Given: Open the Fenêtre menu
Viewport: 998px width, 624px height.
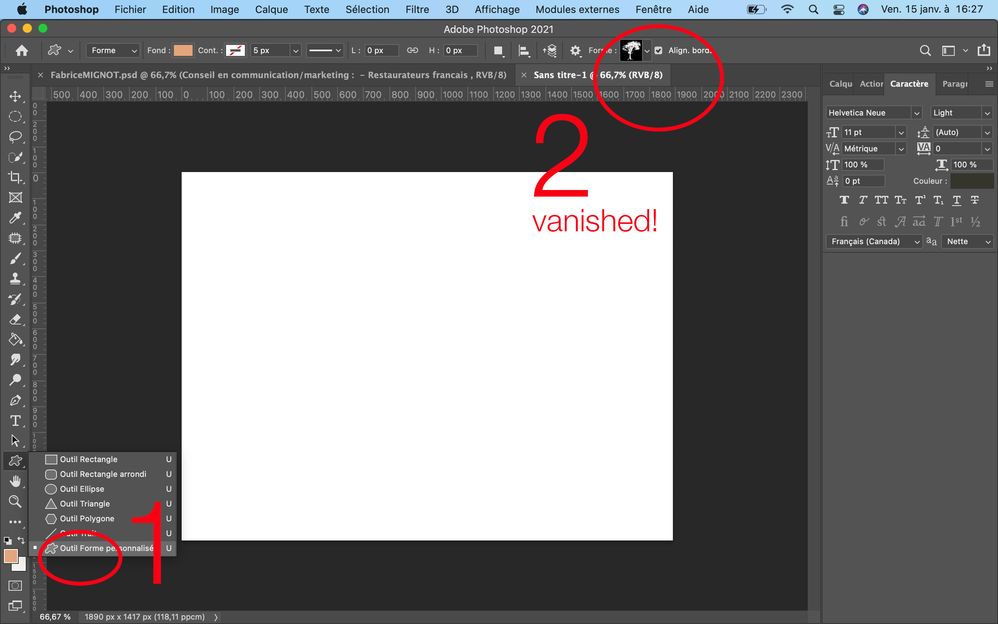Looking at the screenshot, I should 653,10.
